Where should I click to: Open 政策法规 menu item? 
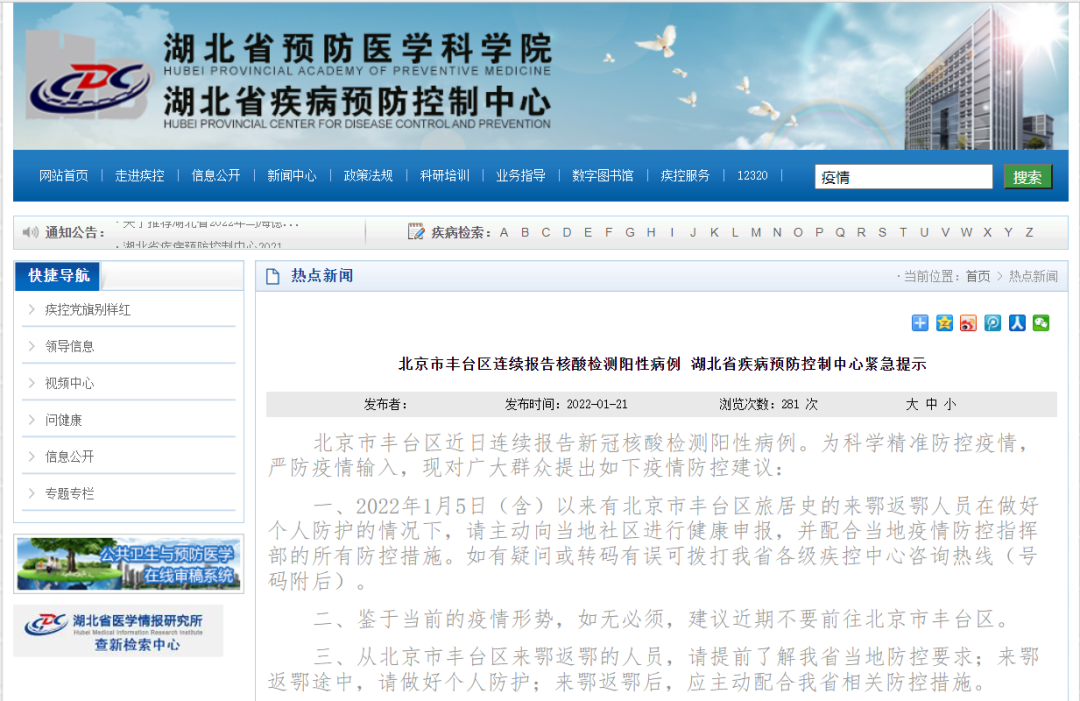tap(368, 176)
